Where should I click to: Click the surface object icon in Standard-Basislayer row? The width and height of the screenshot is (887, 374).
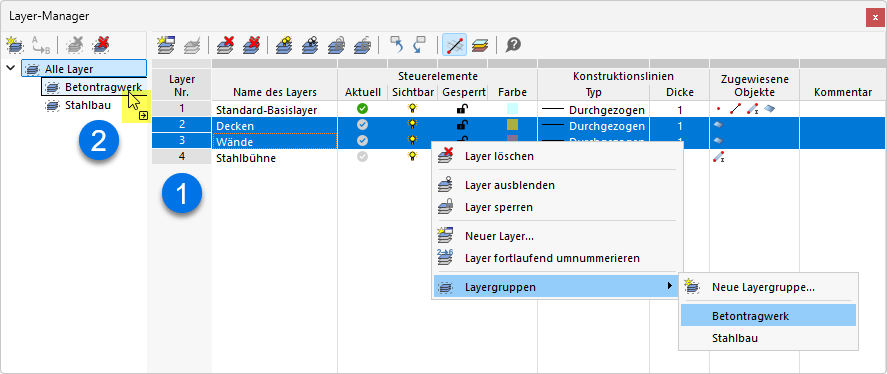(x=769, y=108)
